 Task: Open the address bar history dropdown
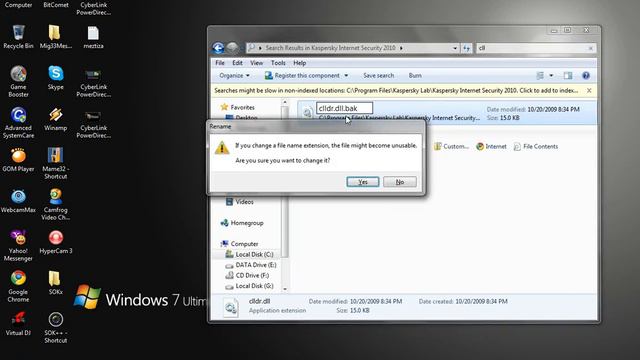(x=455, y=48)
